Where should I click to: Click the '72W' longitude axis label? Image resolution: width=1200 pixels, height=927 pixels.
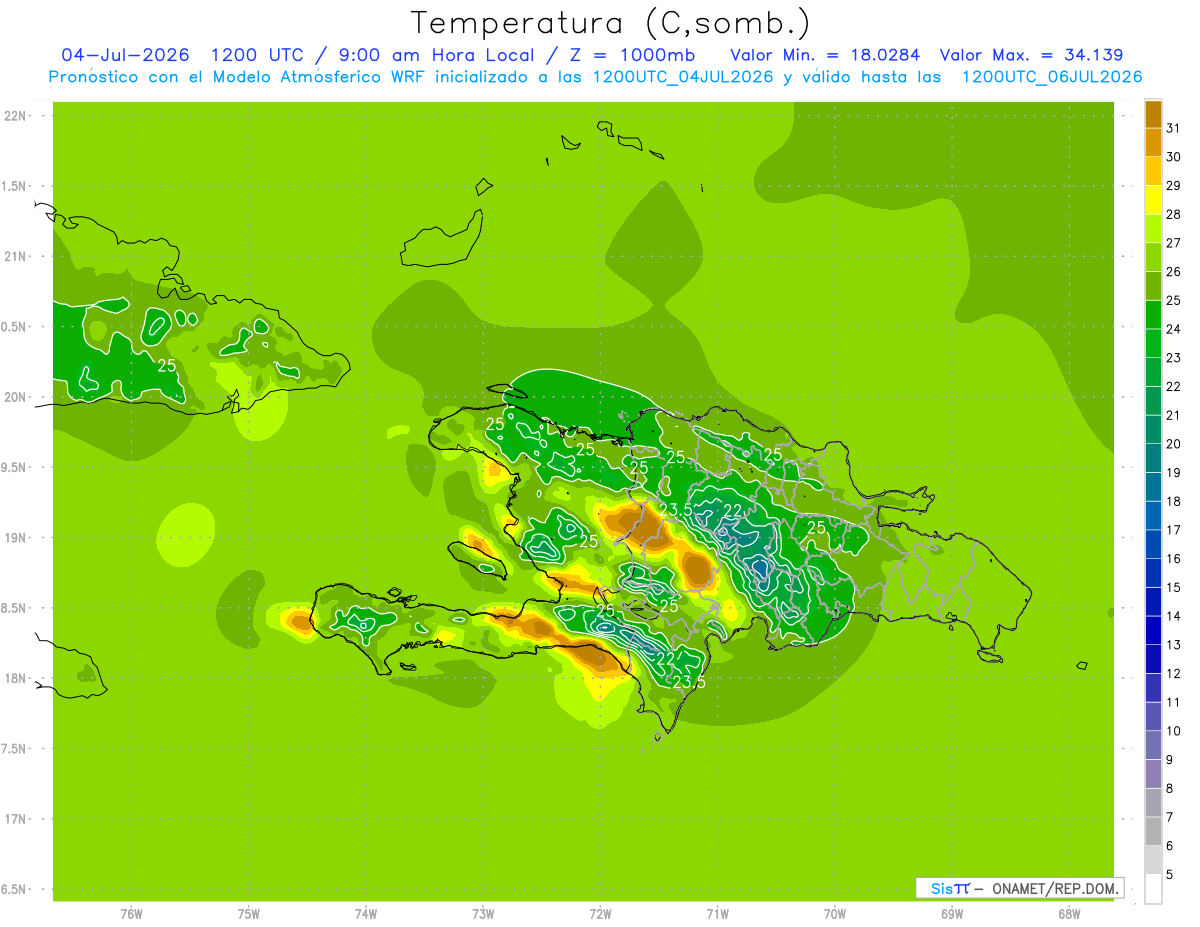click(600, 914)
